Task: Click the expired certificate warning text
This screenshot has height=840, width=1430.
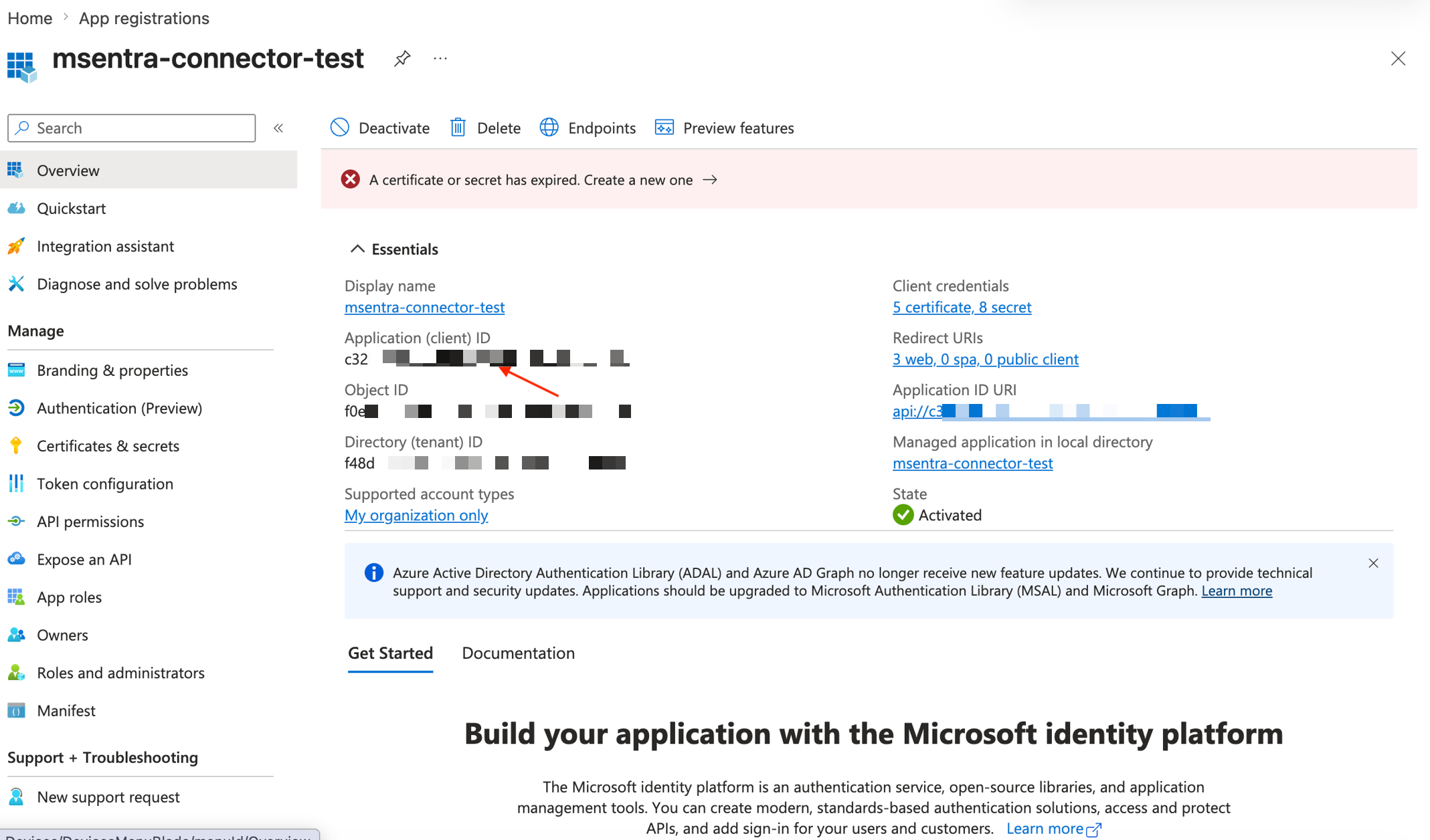Action: 531,180
